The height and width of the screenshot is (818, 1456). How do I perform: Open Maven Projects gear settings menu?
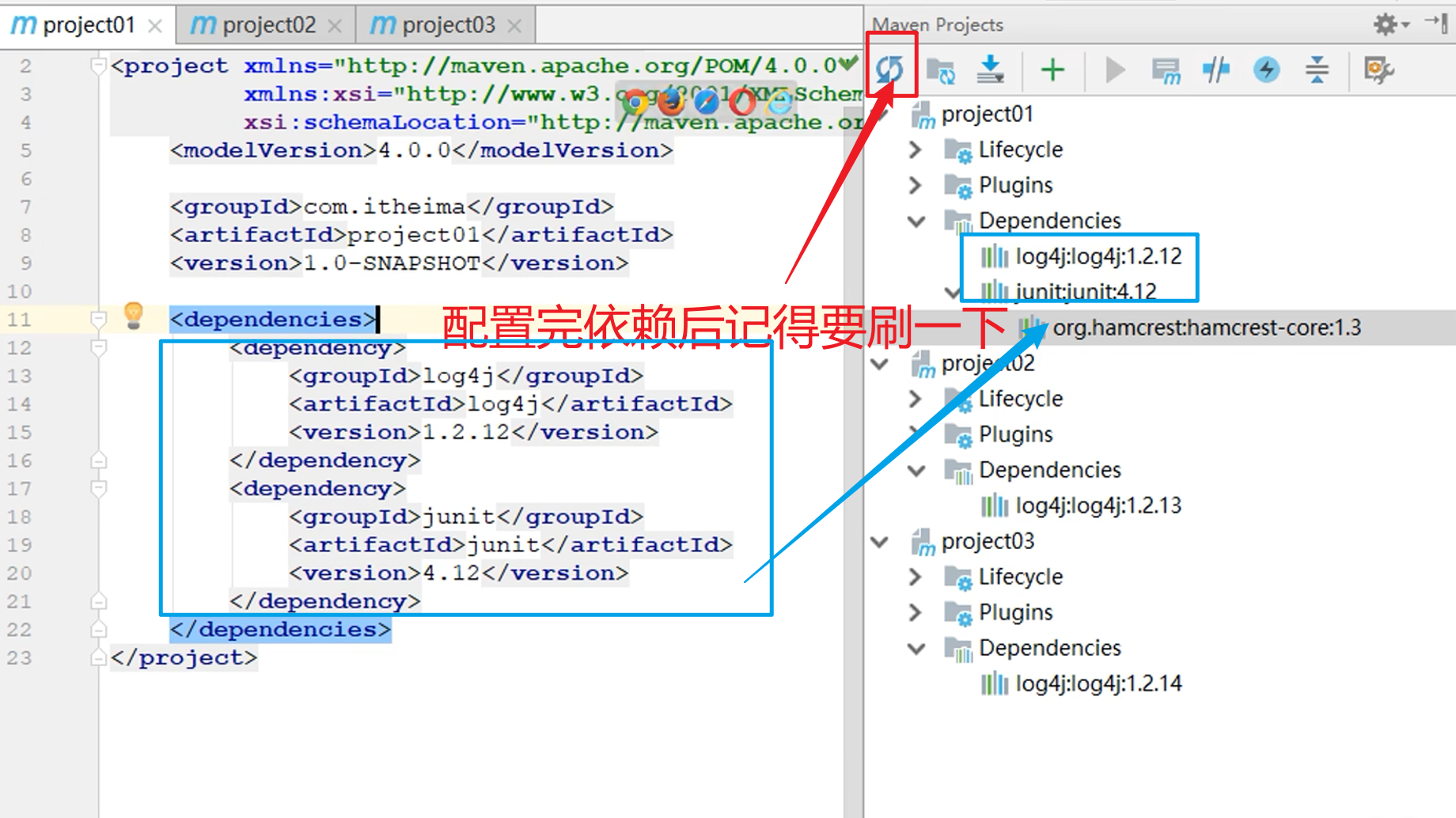[x=1391, y=25]
